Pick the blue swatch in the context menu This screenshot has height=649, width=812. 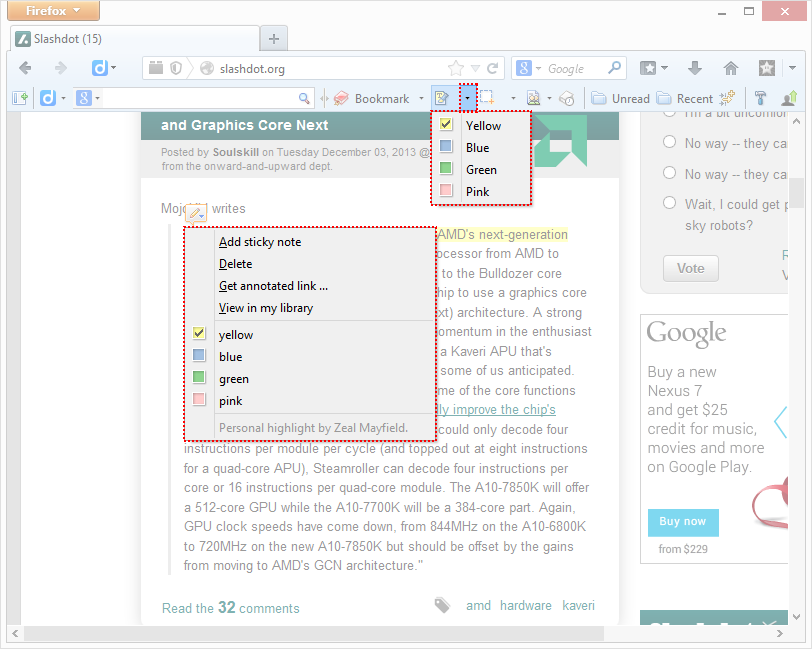tap(199, 355)
